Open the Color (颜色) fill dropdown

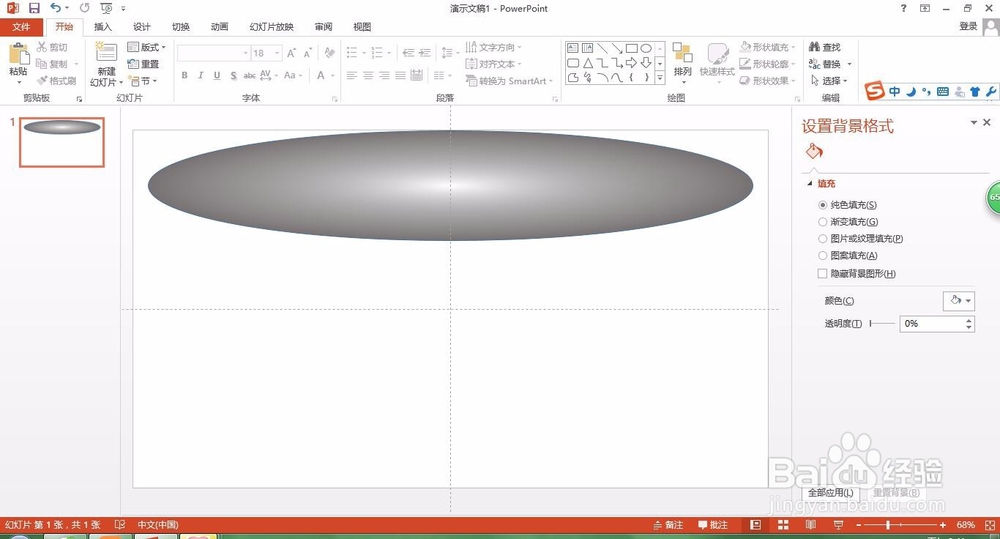click(x=959, y=300)
